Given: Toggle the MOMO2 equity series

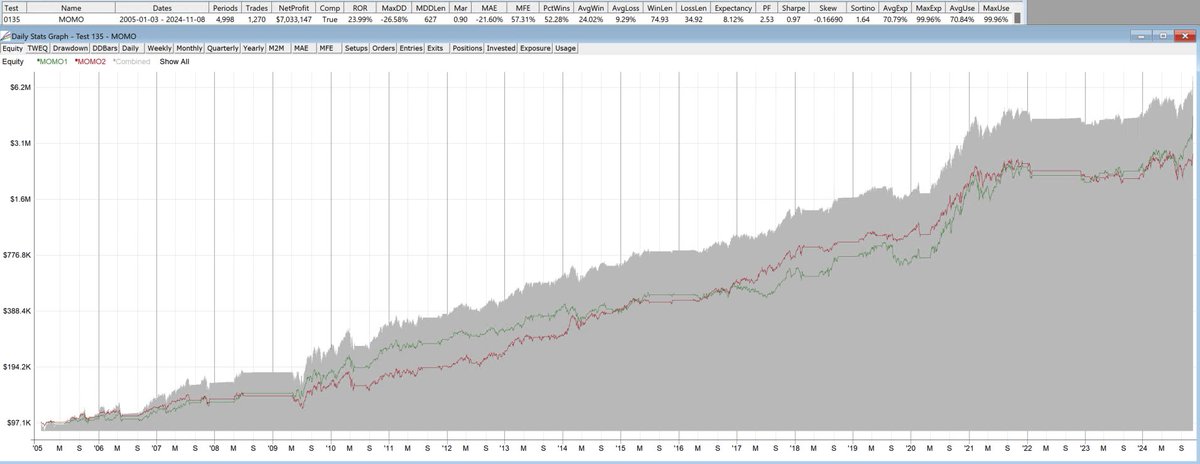Looking at the screenshot, I should click(x=92, y=62).
